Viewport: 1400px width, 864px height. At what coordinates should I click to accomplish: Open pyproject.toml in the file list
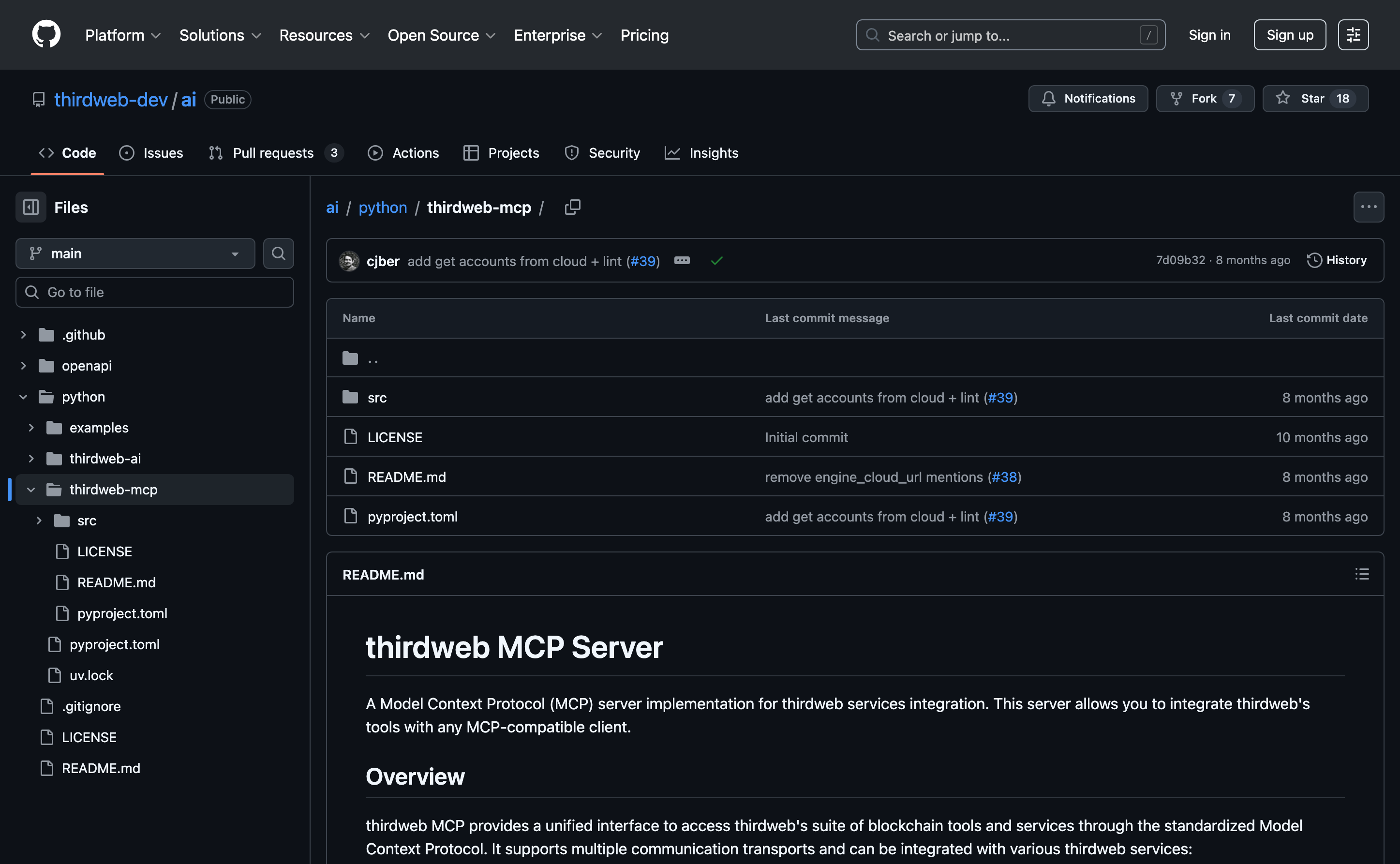pos(412,516)
